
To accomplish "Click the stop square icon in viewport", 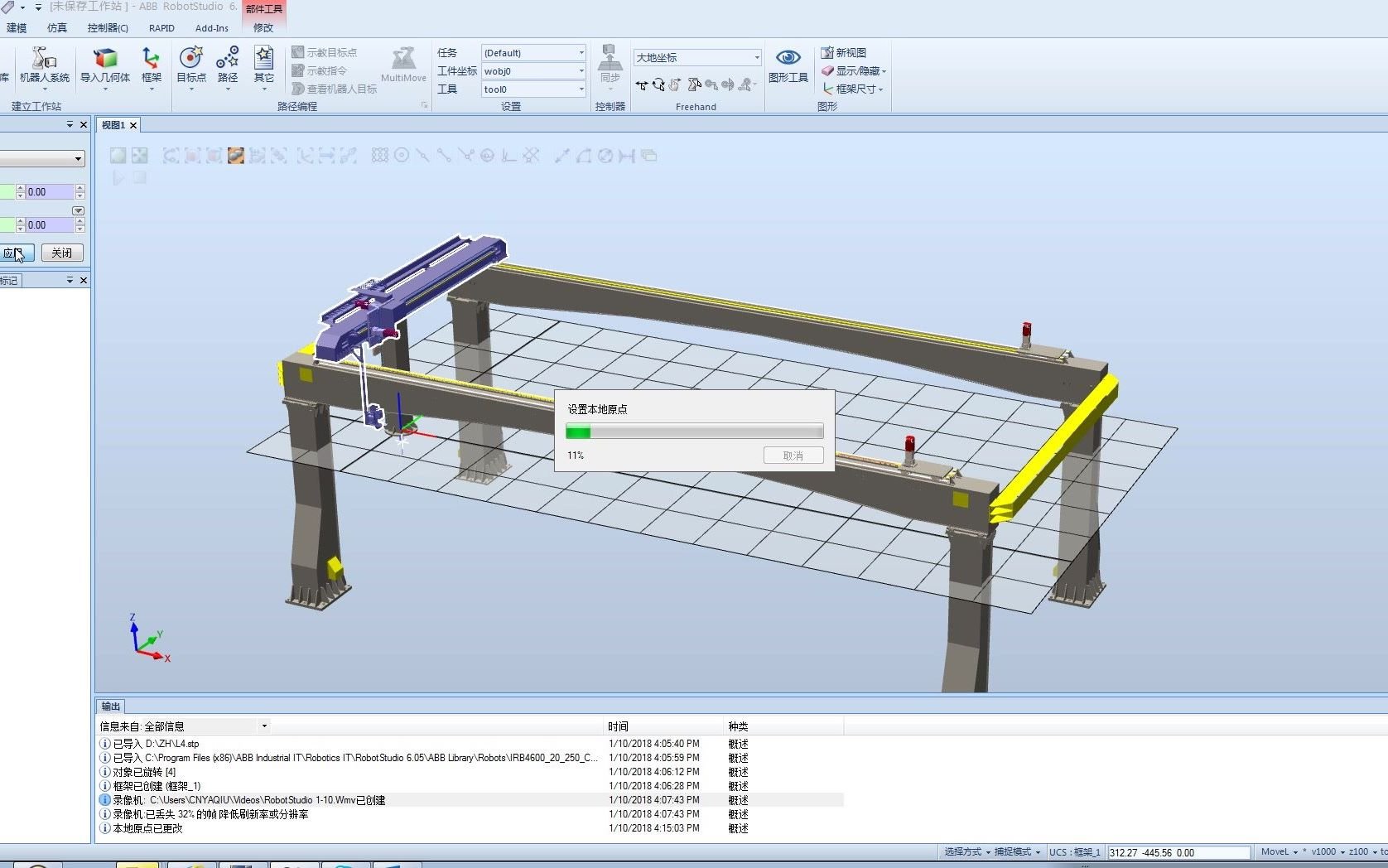I will pos(140,177).
